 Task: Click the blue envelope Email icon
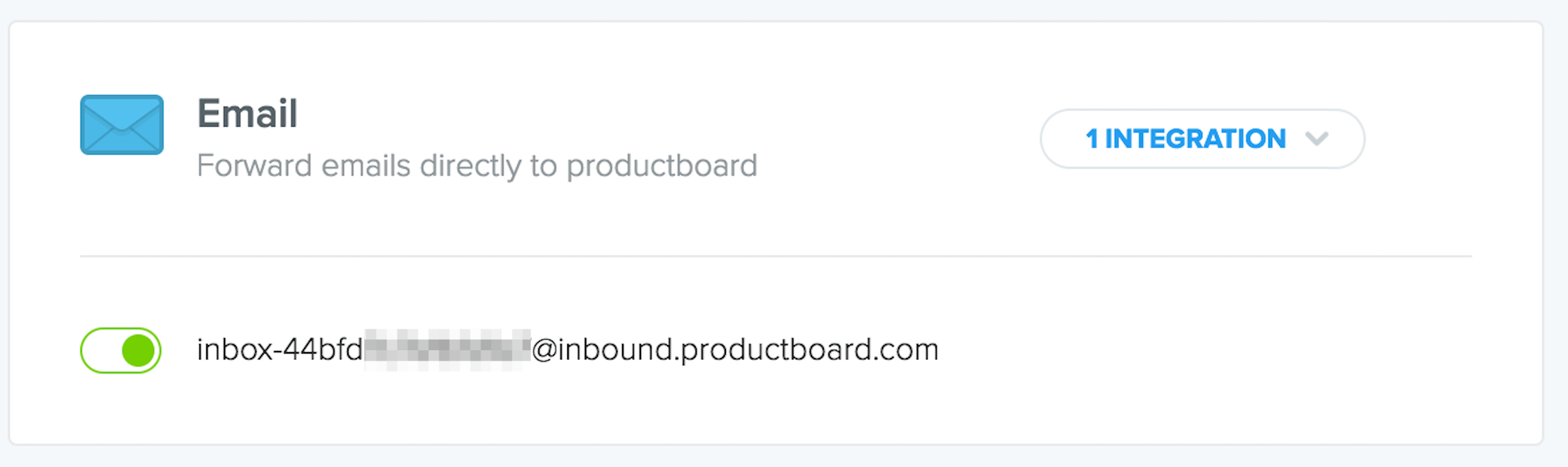pos(122,125)
